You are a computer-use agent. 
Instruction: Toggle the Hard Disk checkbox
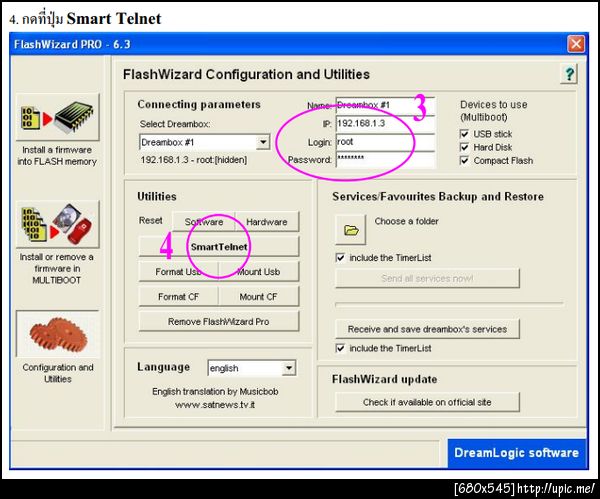464,147
